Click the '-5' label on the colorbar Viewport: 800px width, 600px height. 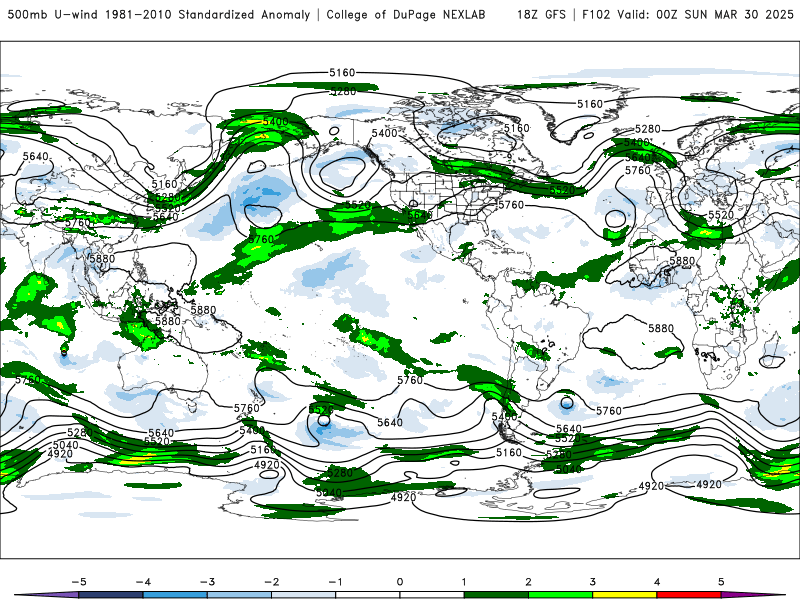79,582
